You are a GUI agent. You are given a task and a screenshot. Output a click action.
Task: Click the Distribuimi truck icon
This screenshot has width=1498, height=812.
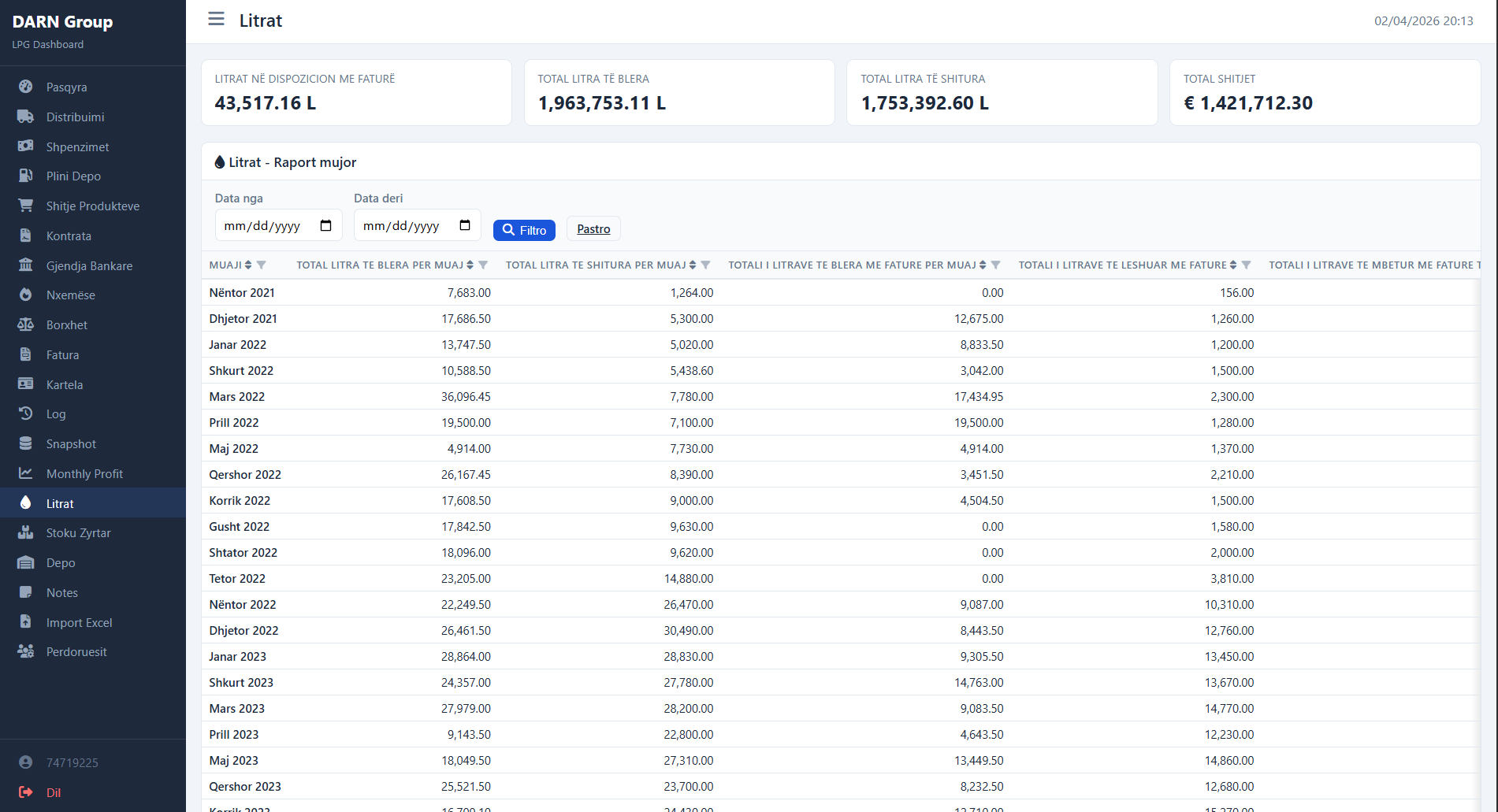point(26,117)
